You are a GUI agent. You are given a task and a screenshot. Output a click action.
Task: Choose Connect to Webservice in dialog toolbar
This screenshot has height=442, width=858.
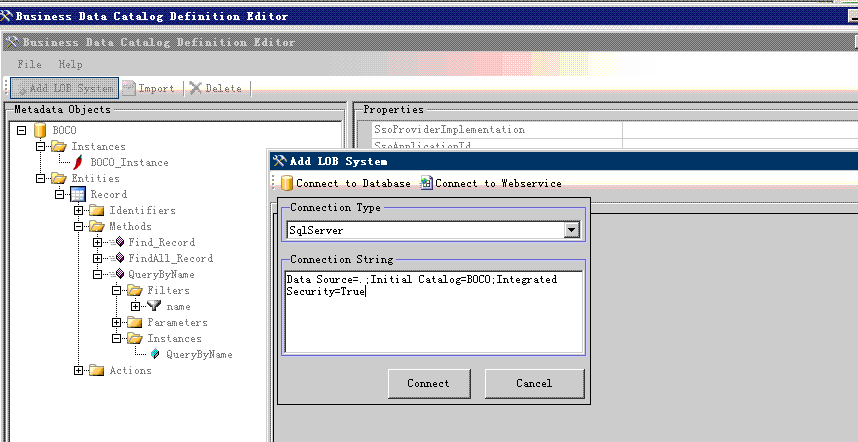point(491,183)
